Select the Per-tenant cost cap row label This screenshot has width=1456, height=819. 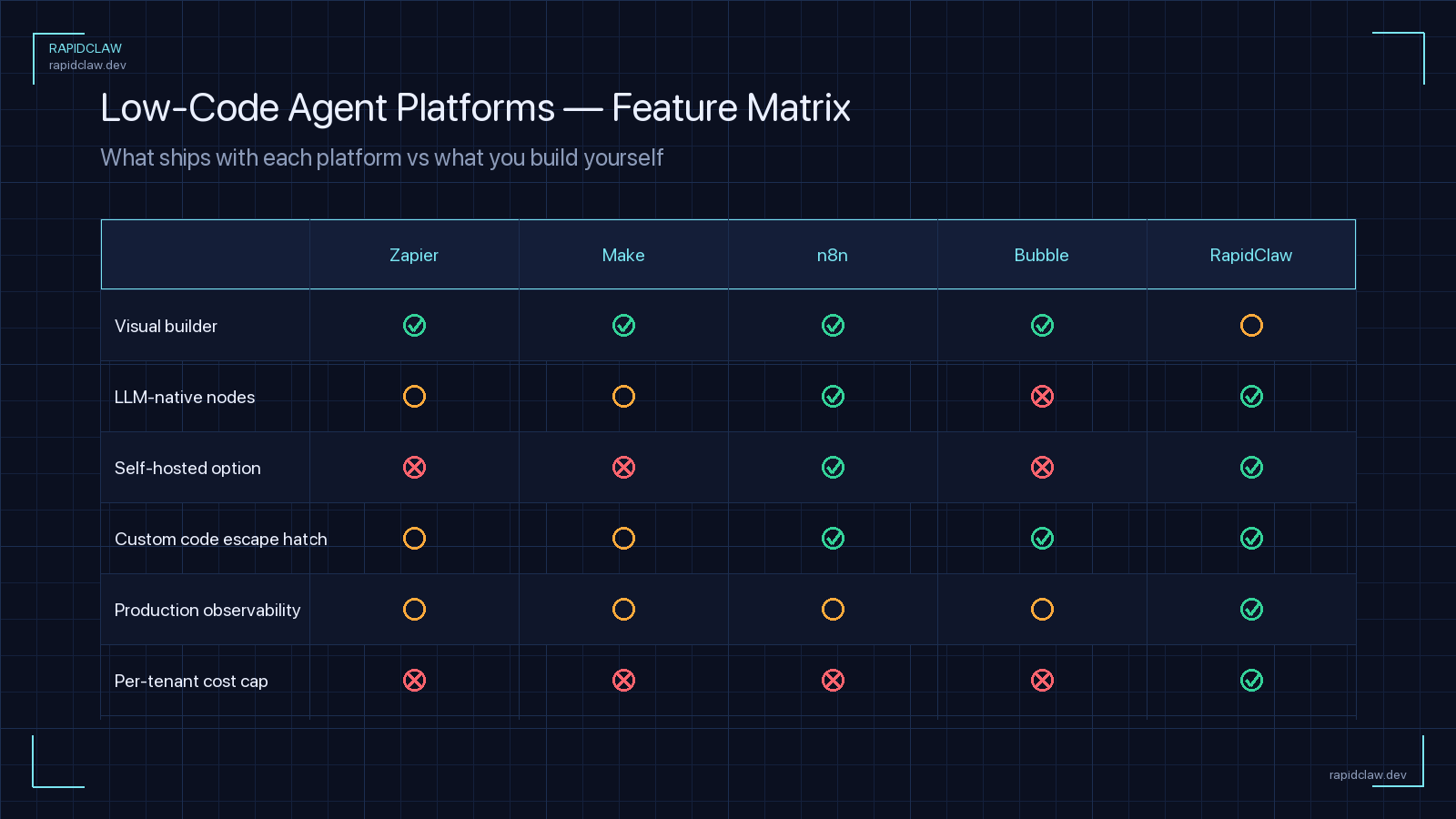(191, 681)
